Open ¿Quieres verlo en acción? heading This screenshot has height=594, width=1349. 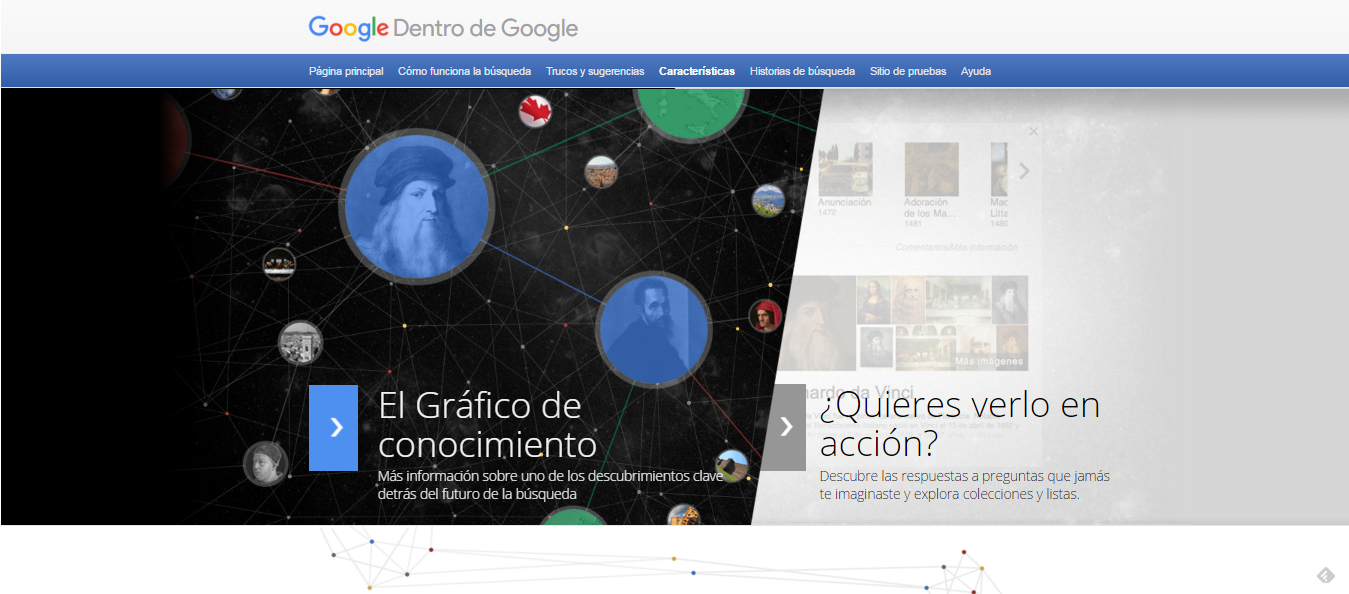959,423
